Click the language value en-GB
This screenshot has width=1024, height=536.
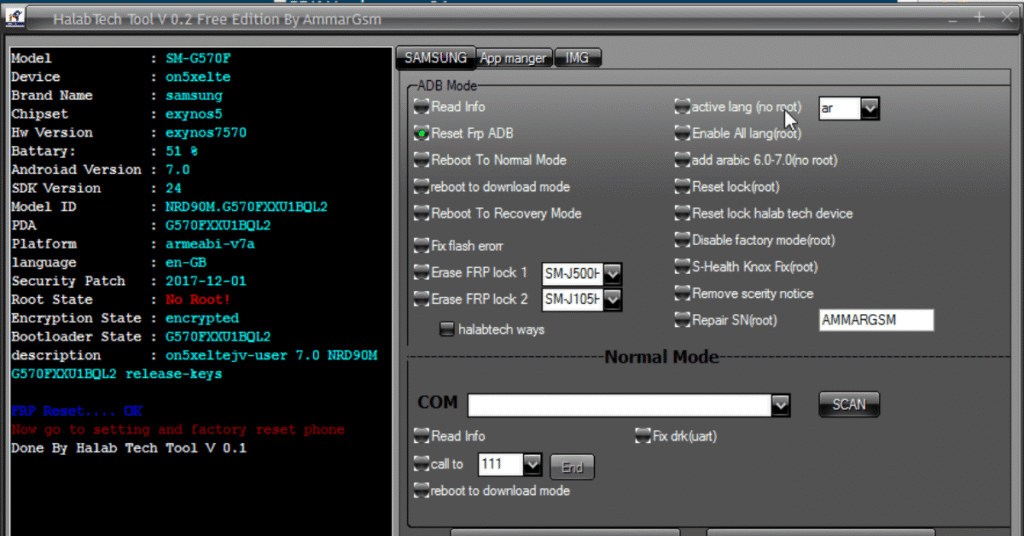click(185, 262)
